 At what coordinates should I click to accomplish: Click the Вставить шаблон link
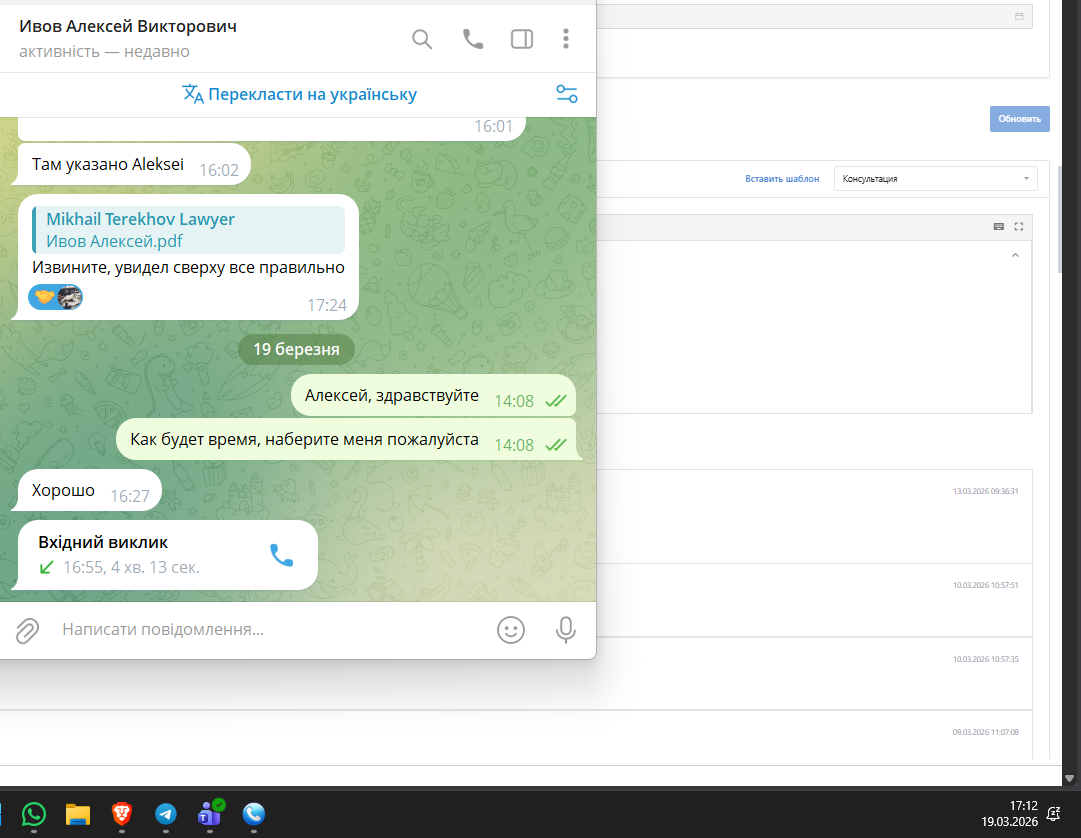(782, 178)
